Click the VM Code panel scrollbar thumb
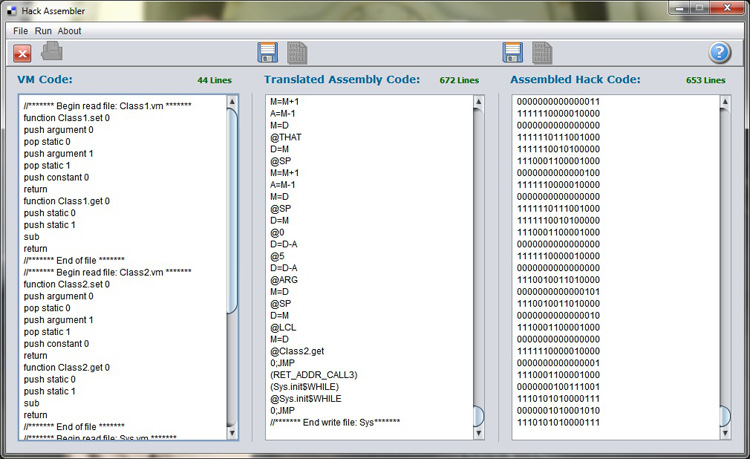The height and width of the screenshot is (459, 750). [x=233, y=210]
